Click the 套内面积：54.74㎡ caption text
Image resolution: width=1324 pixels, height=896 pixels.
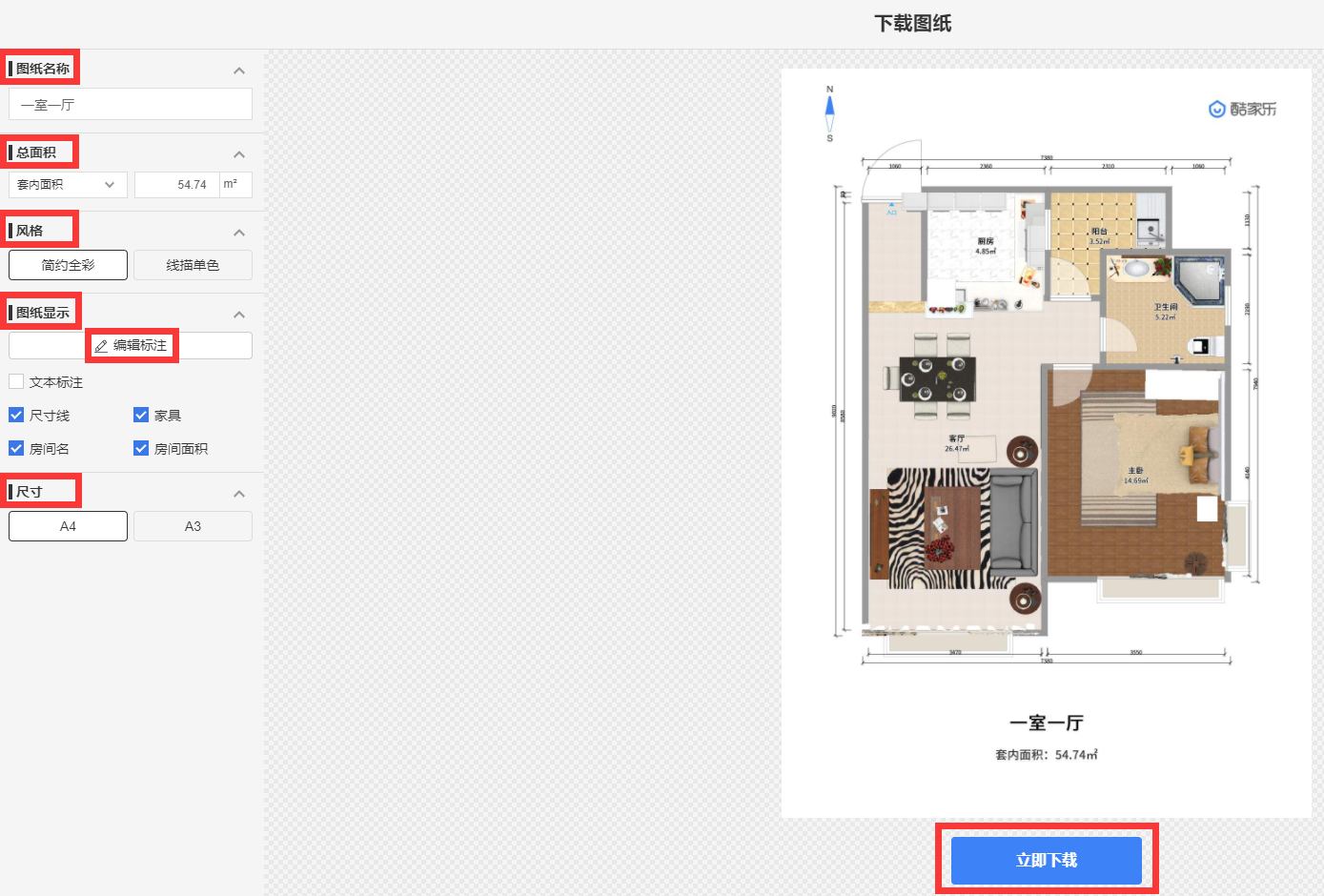point(1047,754)
